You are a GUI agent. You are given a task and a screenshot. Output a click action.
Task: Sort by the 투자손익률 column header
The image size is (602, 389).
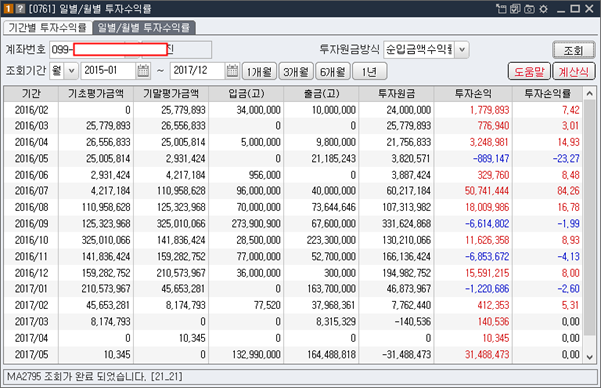click(x=547, y=94)
